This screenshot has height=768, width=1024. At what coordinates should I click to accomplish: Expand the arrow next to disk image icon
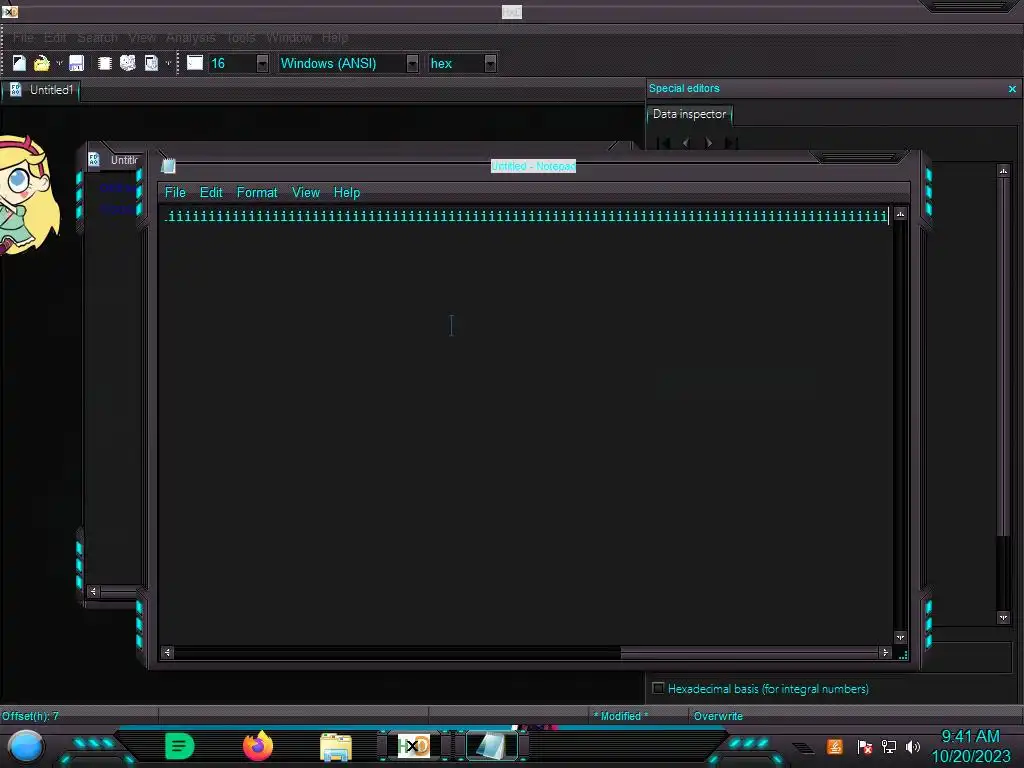(168, 63)
